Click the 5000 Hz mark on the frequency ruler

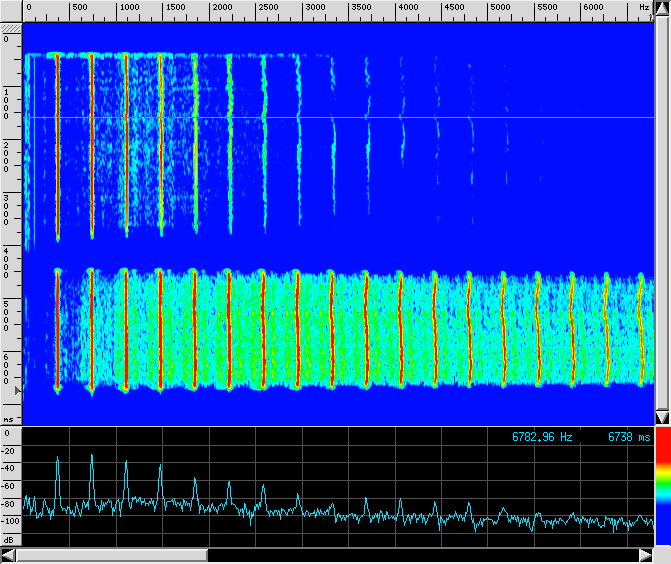click(501, 7)
